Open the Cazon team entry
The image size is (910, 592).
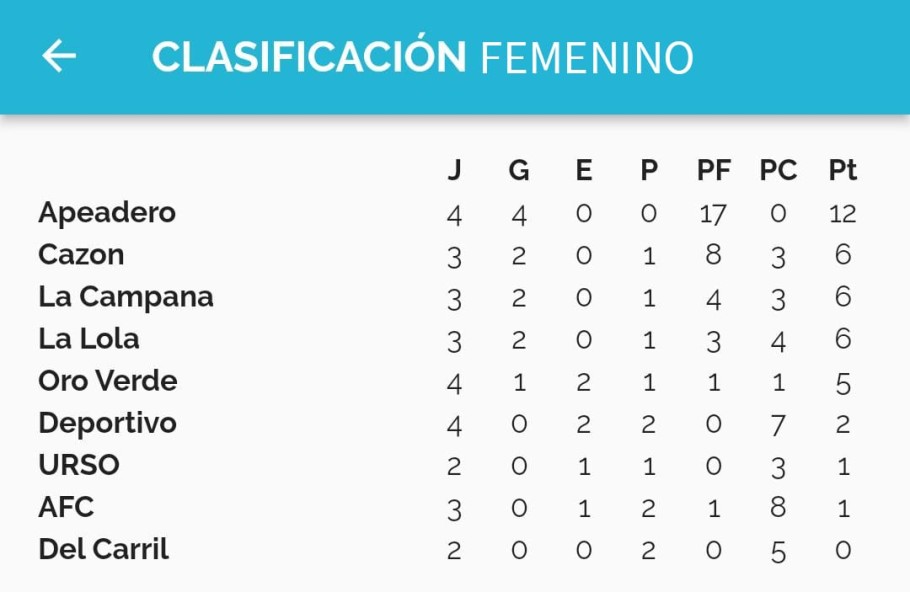point(81,255)
